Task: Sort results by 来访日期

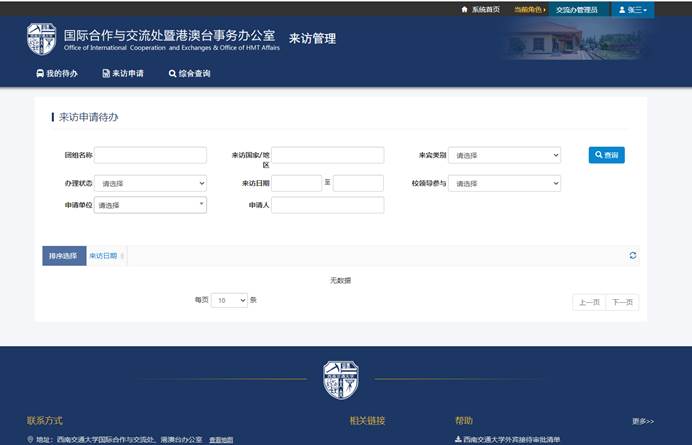Action: click(105, 256)
